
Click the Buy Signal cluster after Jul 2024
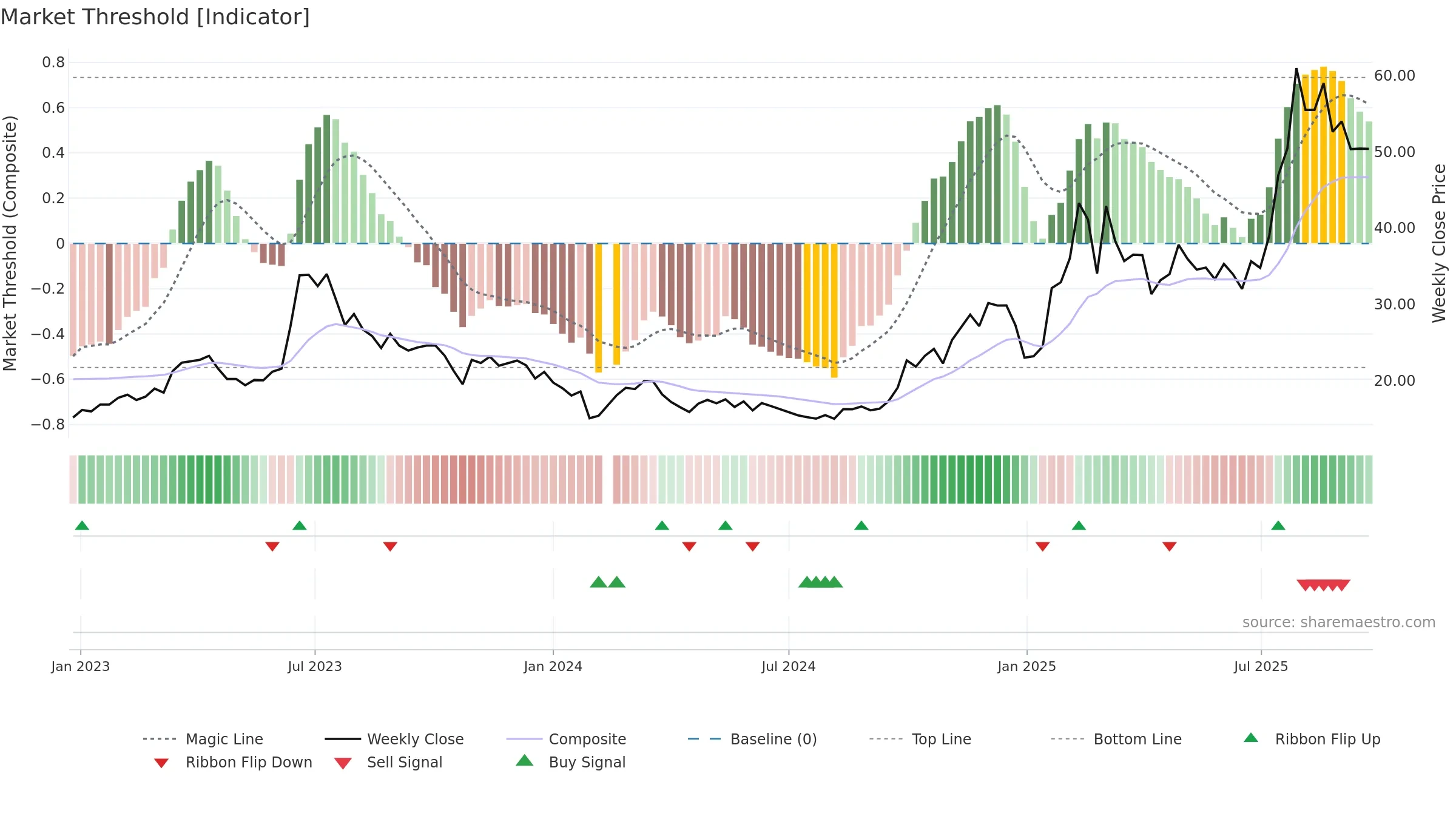(x=821, y=582)
